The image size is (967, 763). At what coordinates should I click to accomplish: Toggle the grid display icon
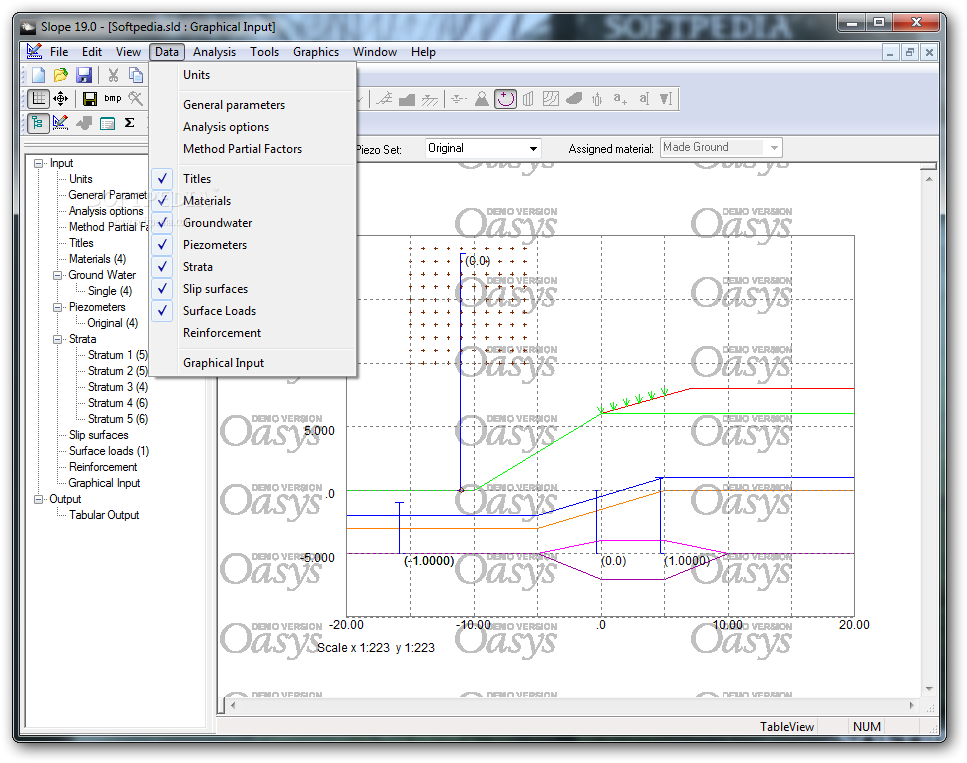(x=38, y=99)
